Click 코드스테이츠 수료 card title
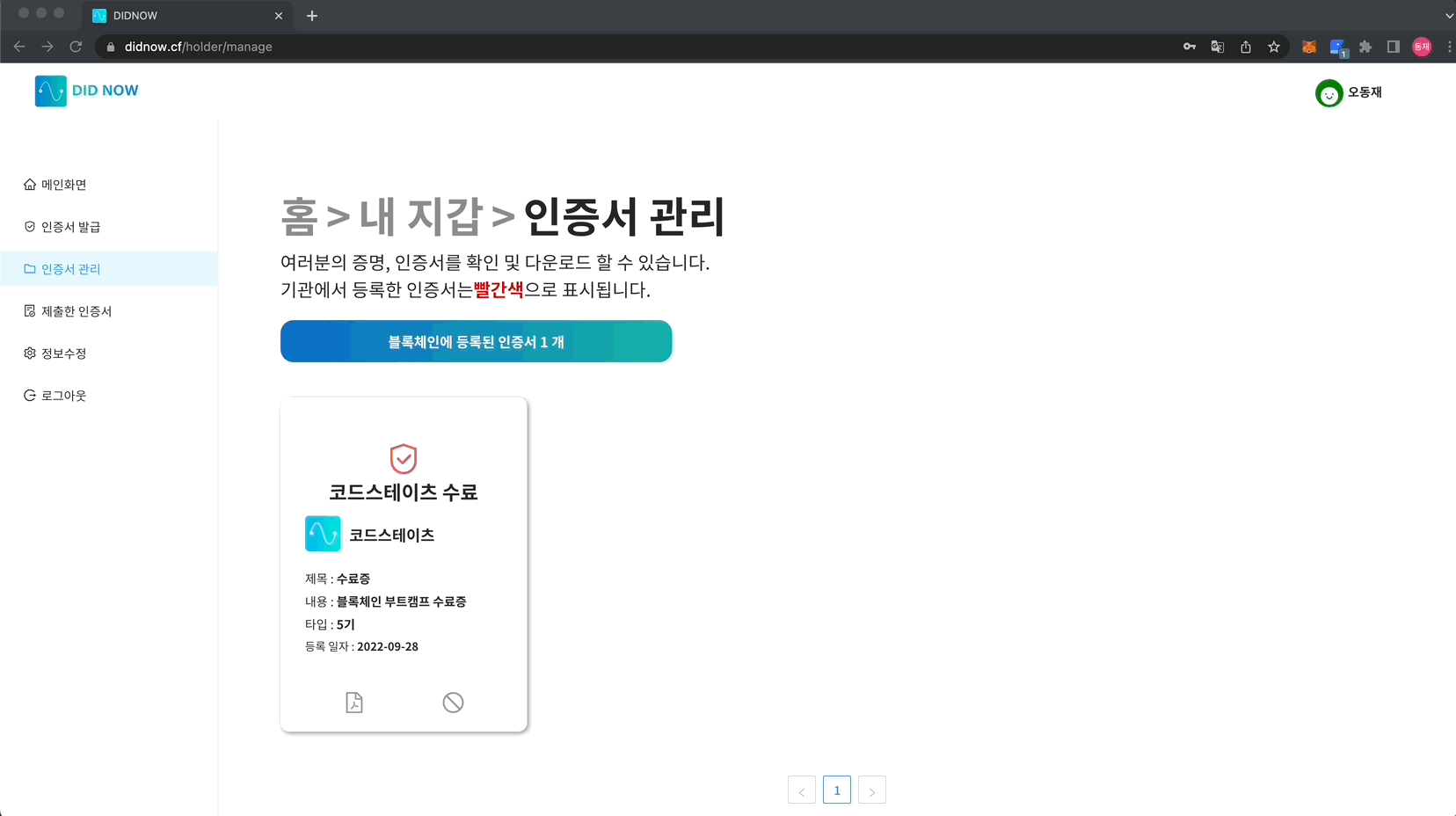1456x816 pixels. point(404,492)
